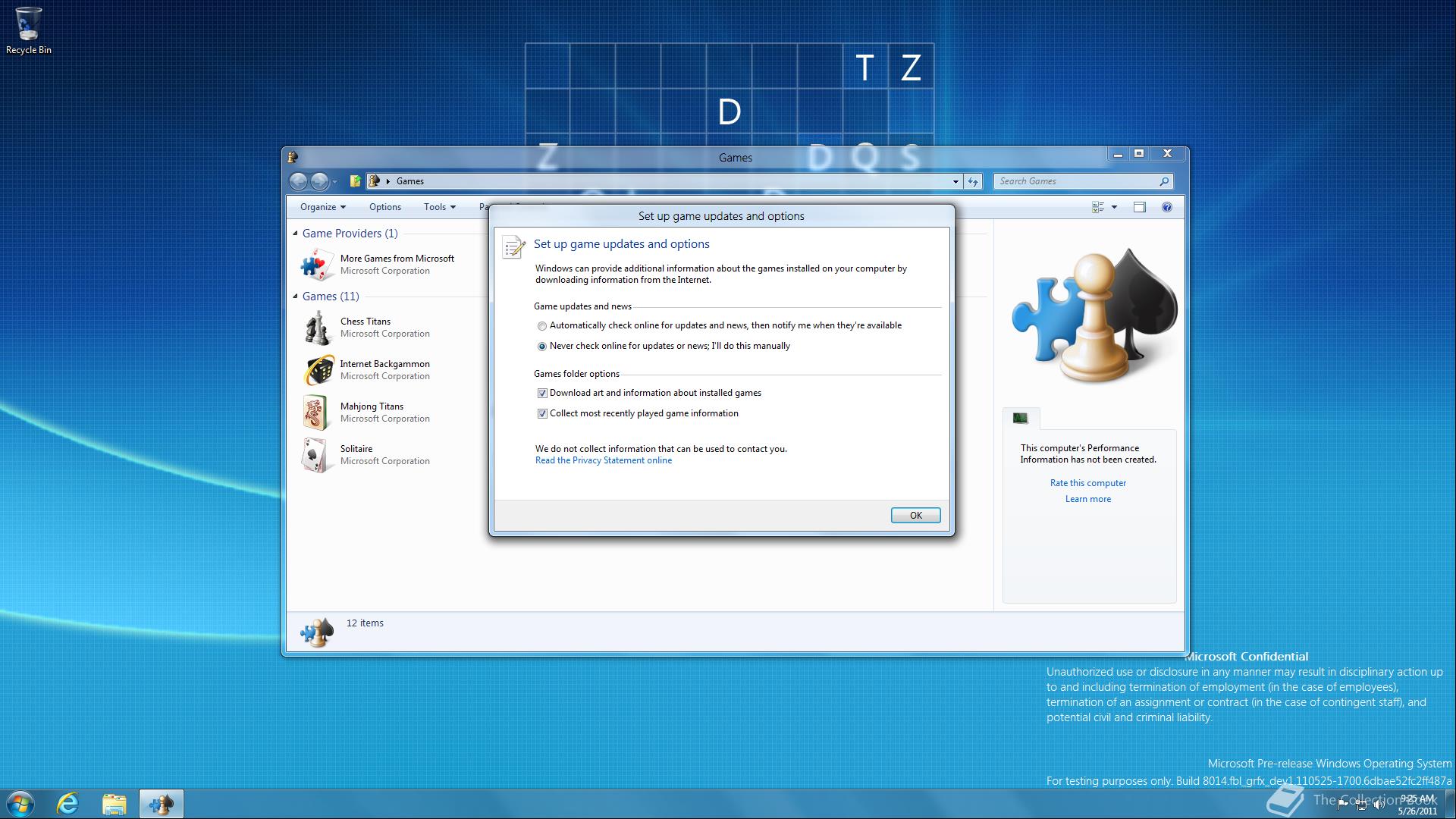Viewport: 1456px width, 819px height.
Task: Minimize the Games window
Action: tap(1117, 154)
